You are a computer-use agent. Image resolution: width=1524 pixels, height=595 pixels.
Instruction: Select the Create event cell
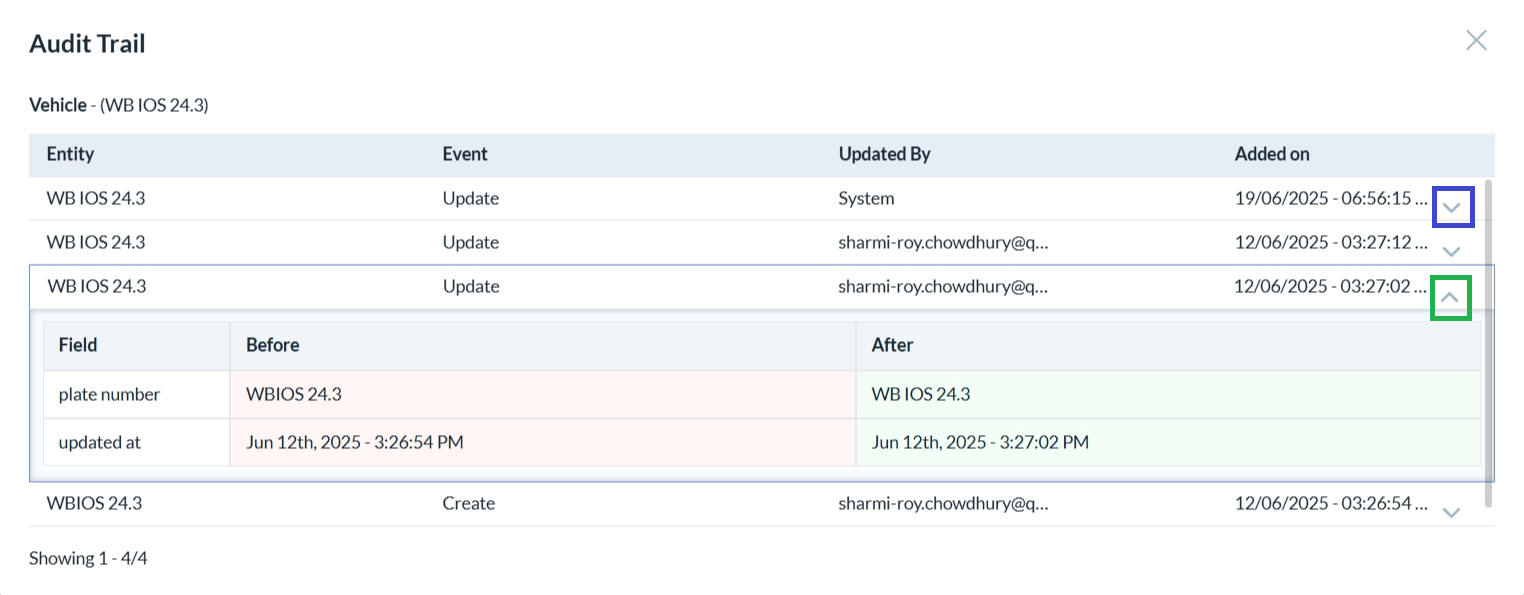[469, 503]
